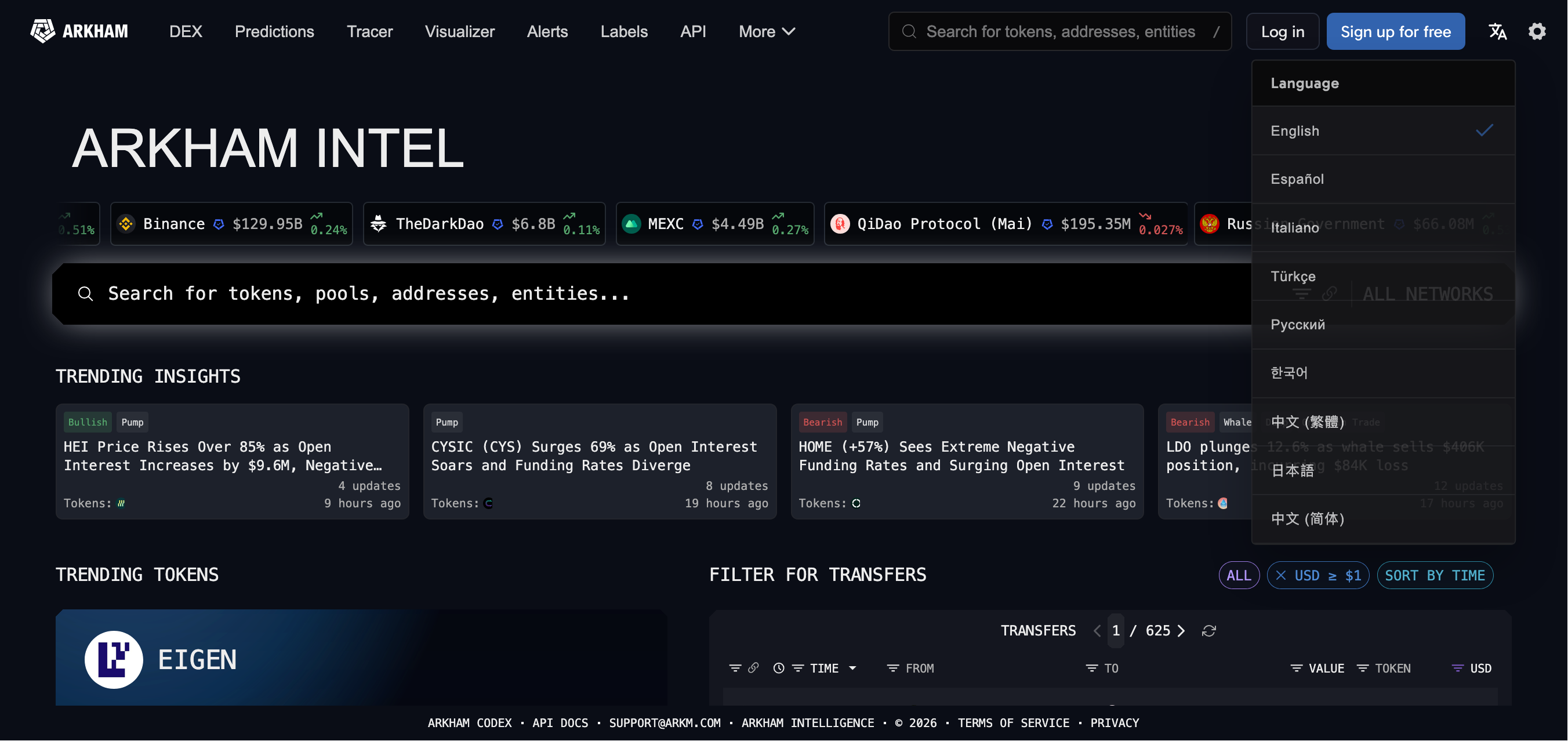
Task: Click the Binance logo in ticker
Action: [x=126, y=224]
